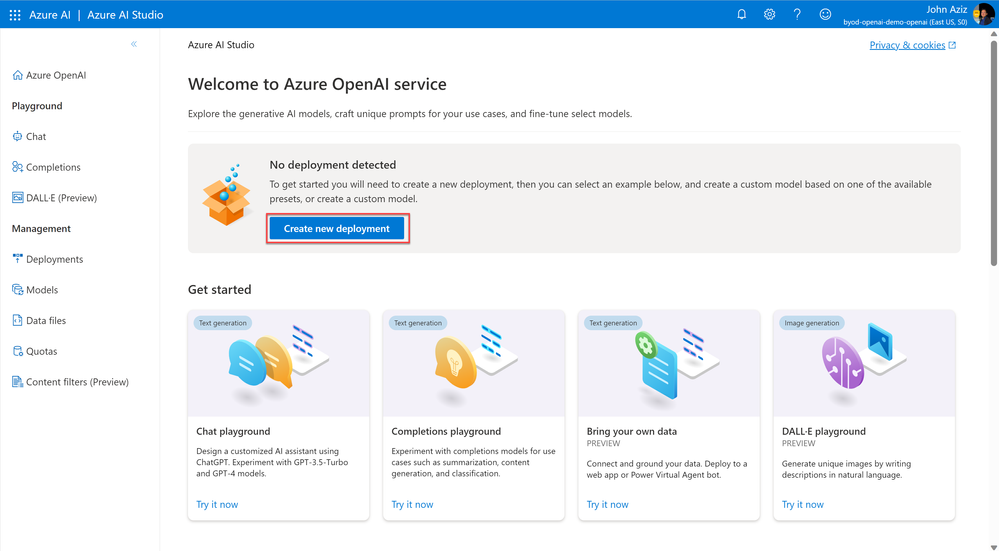
Task: Click the No deployment detected heading
Action: (333, 164)
